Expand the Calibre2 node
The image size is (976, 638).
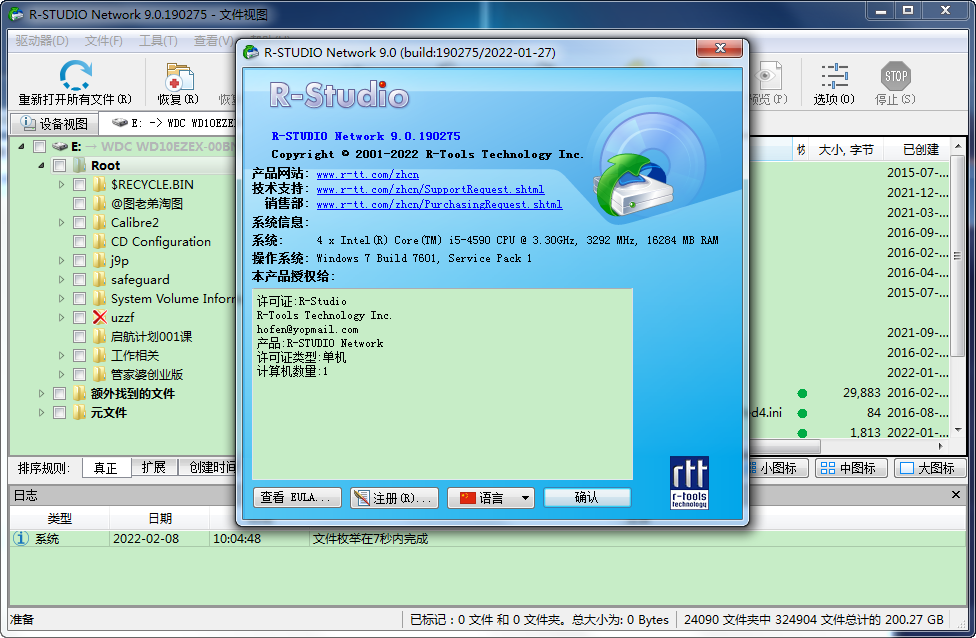(61, 223)
